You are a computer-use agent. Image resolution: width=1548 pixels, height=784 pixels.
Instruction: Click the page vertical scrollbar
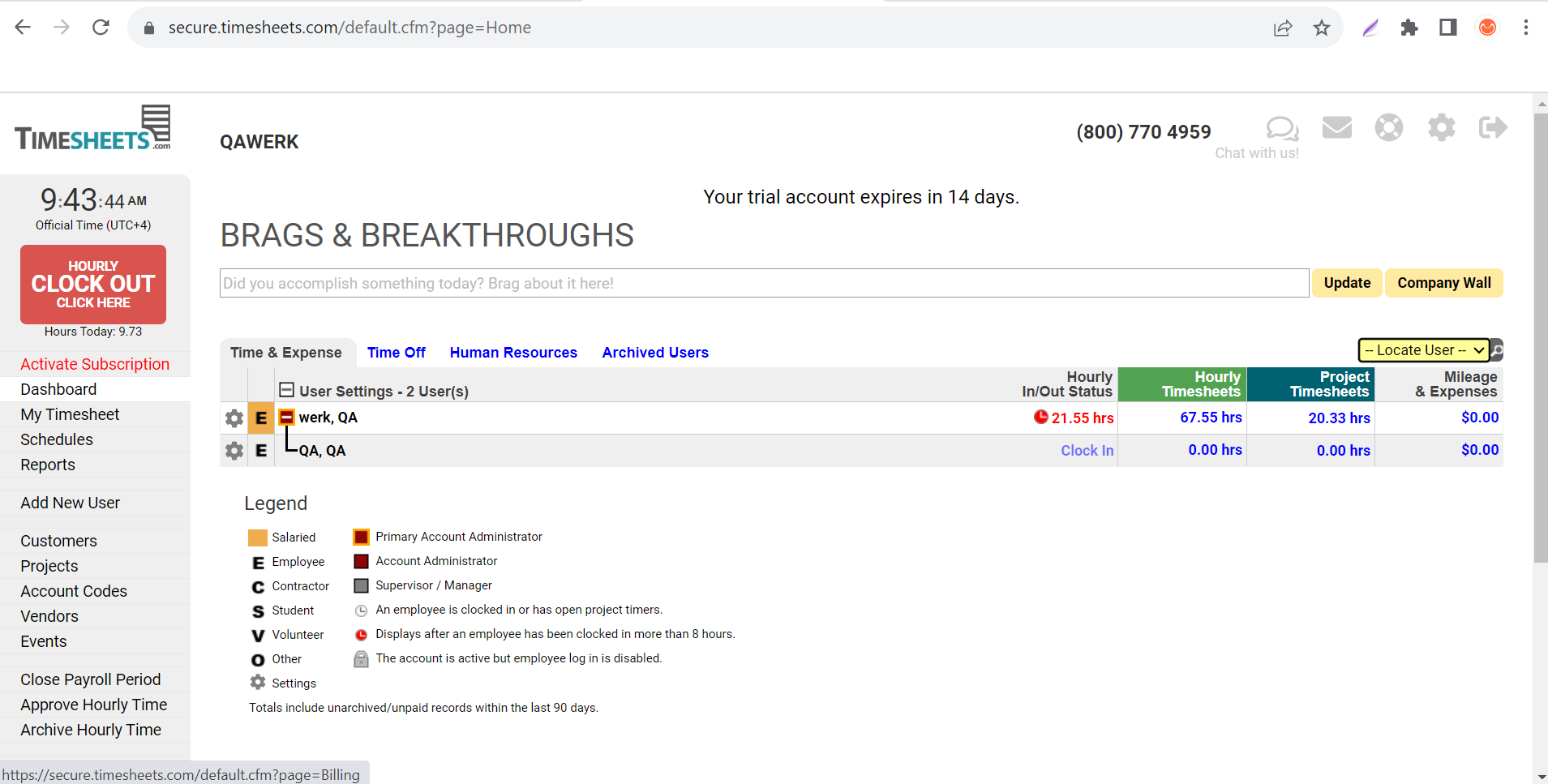[x=1541, y=339]
